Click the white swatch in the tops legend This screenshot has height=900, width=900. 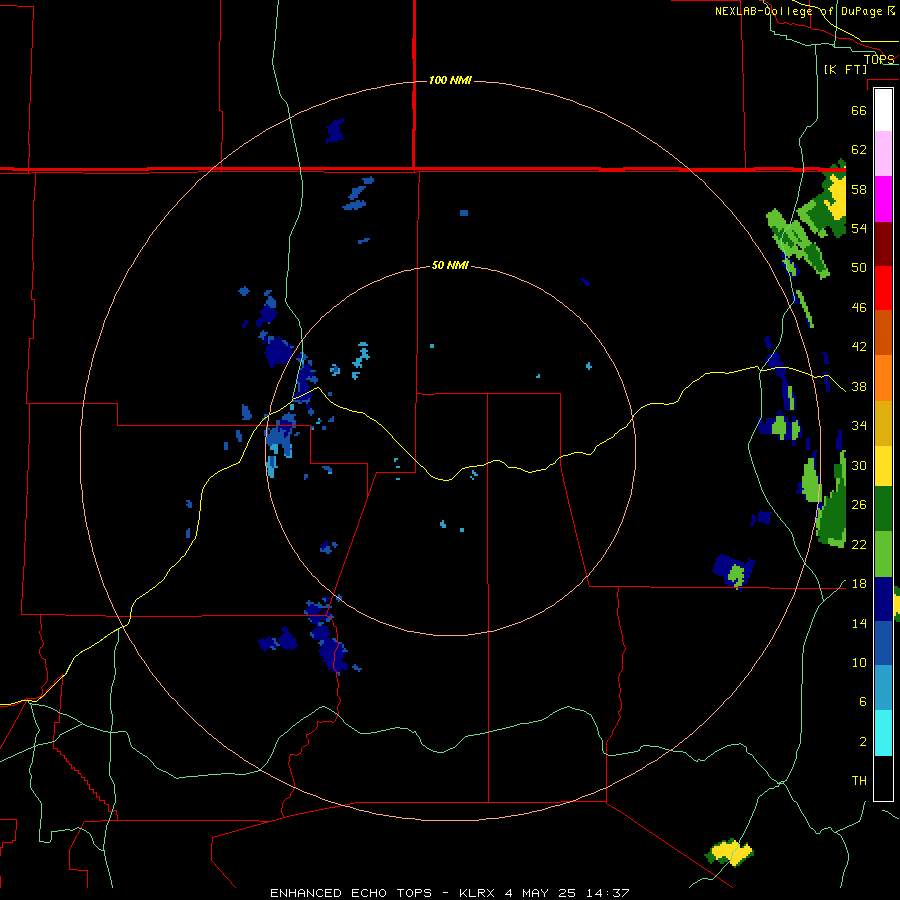(883, 110)
